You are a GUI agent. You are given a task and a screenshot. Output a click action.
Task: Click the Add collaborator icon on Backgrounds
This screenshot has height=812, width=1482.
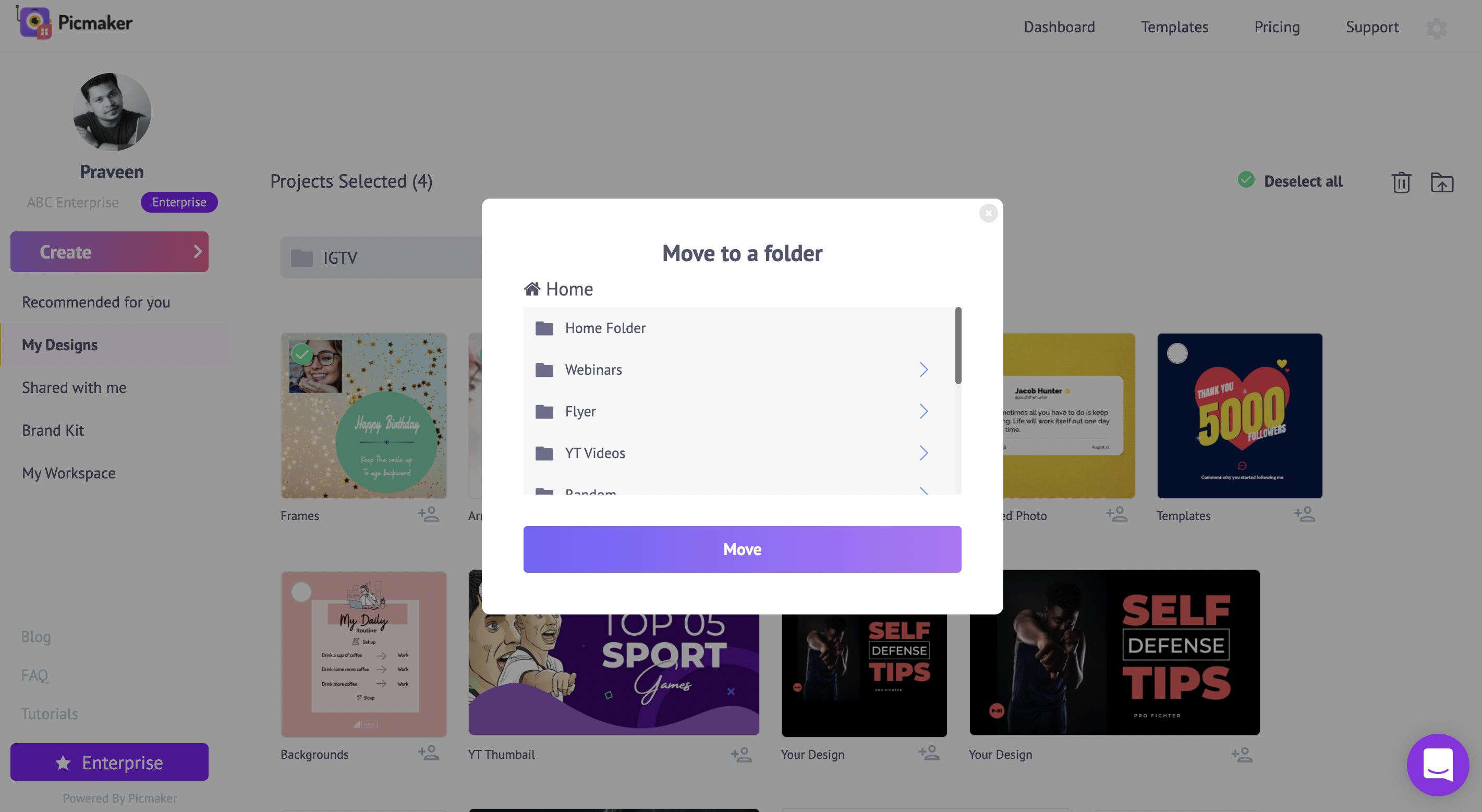pyautogui.click(x=428, y=753)
